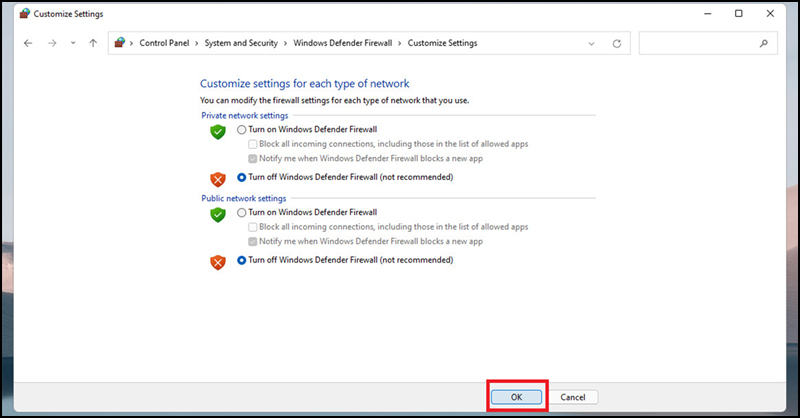Toggle notify me checkbox under Private settings
The width and height of the screenshot is (800, 418).
click(253, 159)
